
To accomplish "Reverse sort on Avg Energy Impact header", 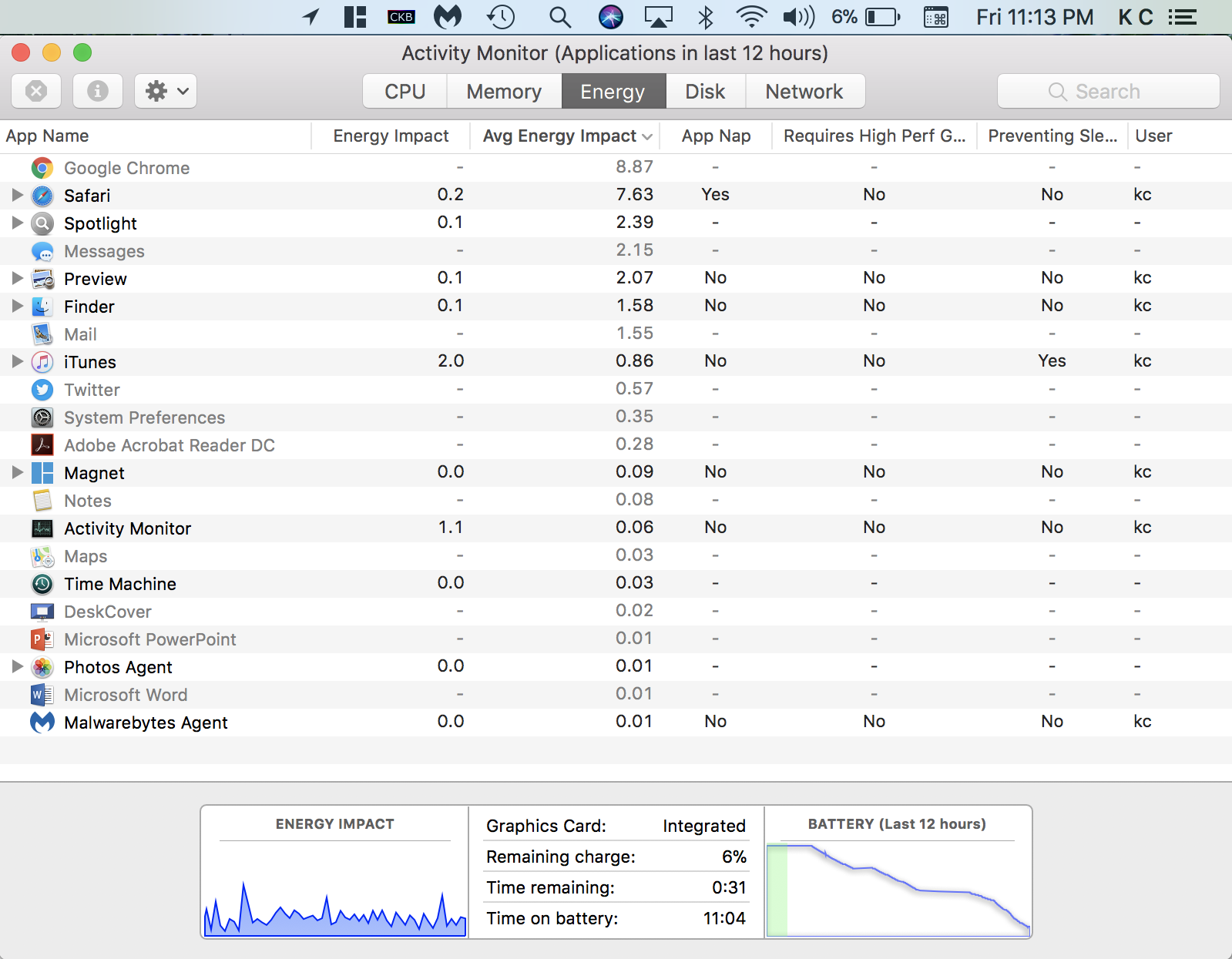I will point(566,136).
